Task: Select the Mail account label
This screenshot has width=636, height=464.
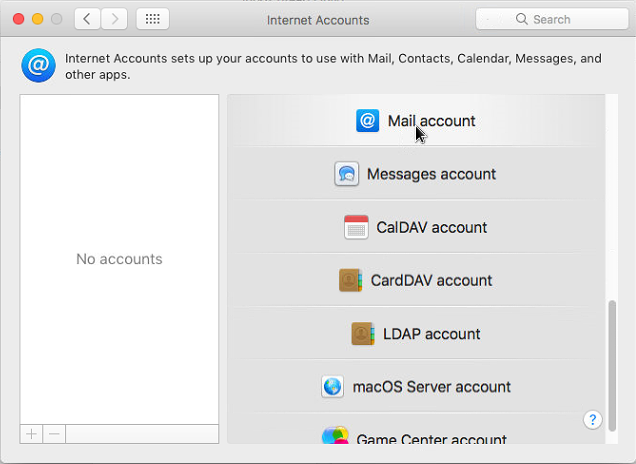Action: (x=431, y=121)
